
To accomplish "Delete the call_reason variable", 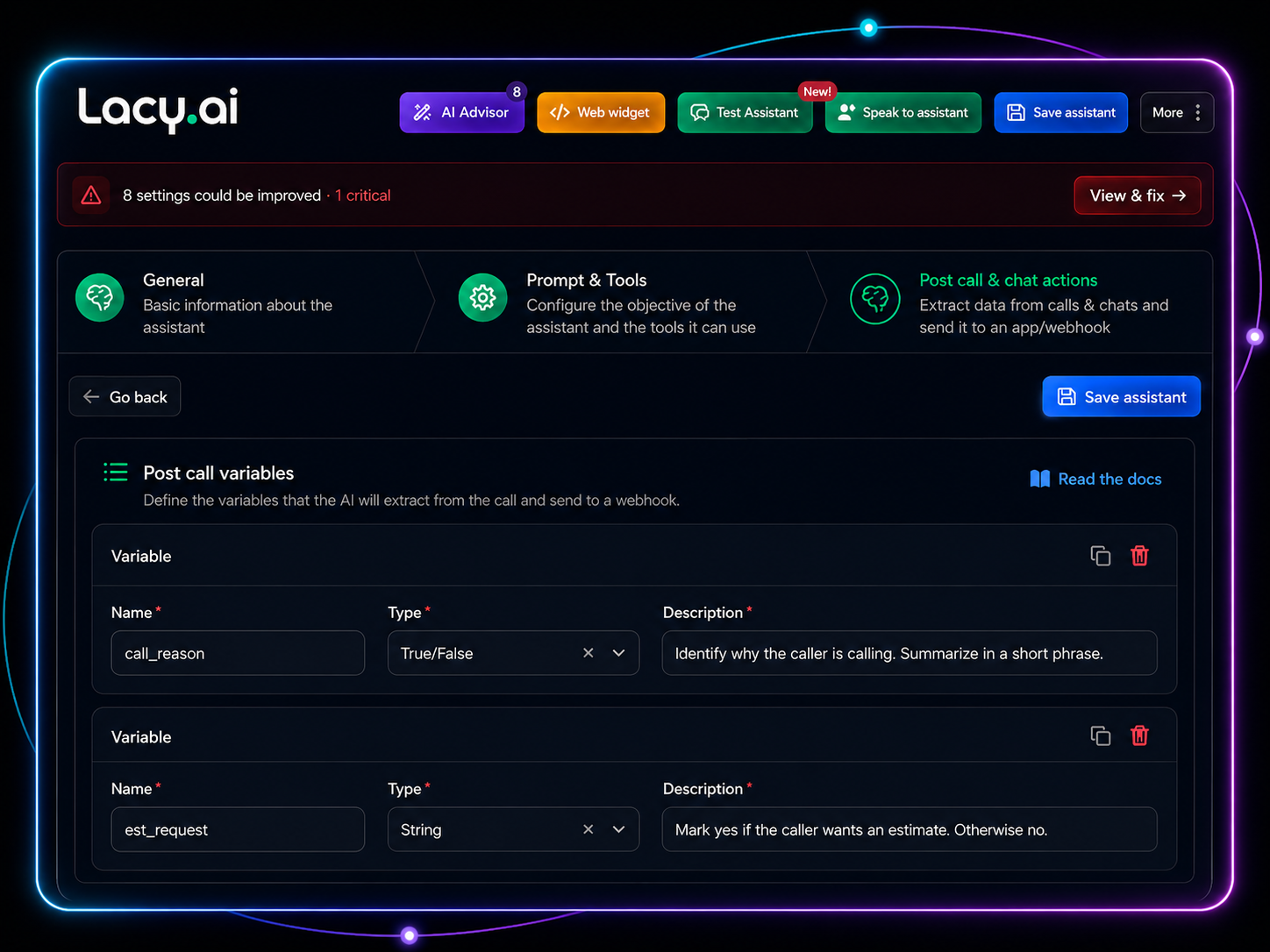I will [x=1139, y=555].
